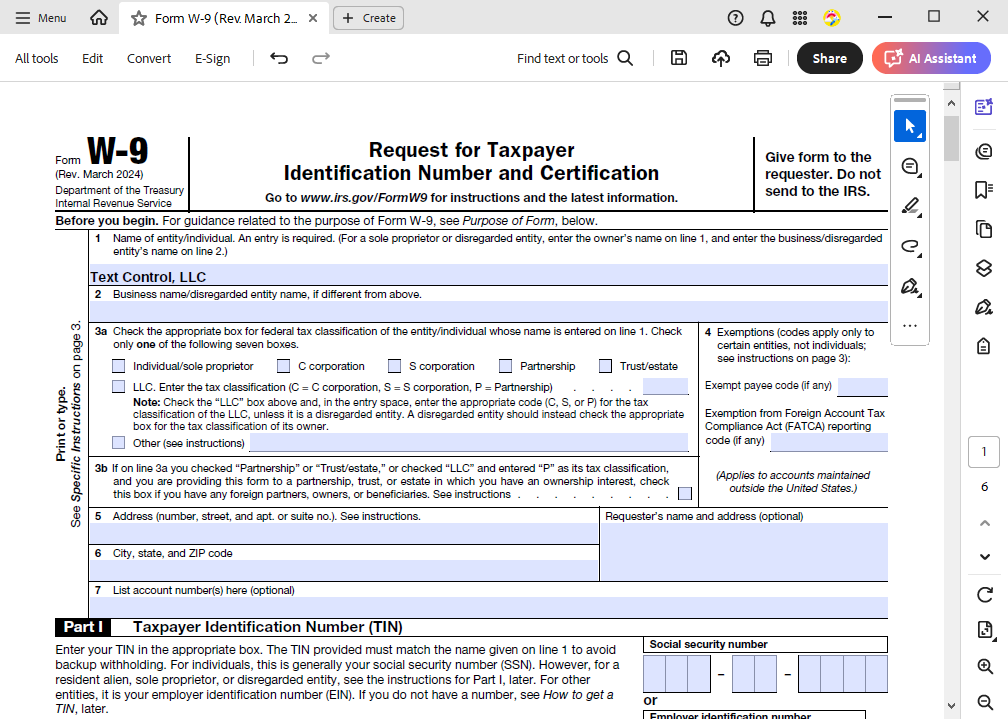Star the Form W-9 document tab
This screenshot has height=719, width=1008.
click(138, 18)
